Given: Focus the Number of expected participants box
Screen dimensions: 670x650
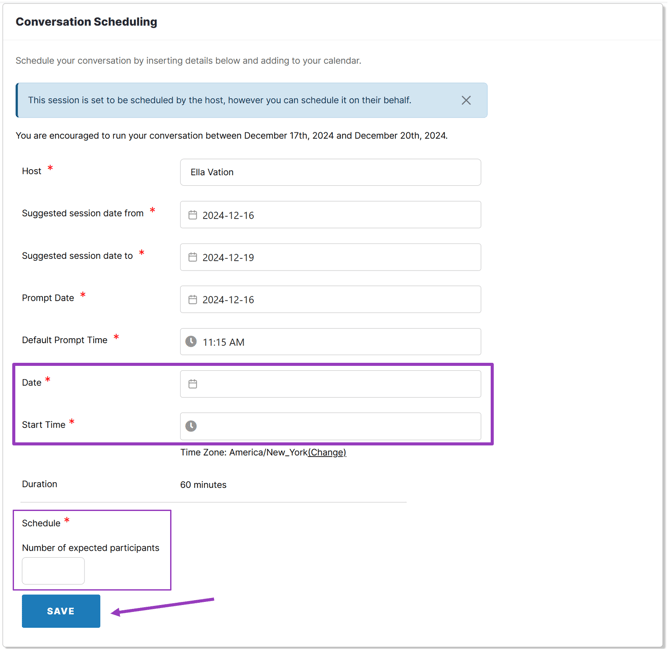Looking at the screenshot, I should pyautogui.click(x=53, y=571).
